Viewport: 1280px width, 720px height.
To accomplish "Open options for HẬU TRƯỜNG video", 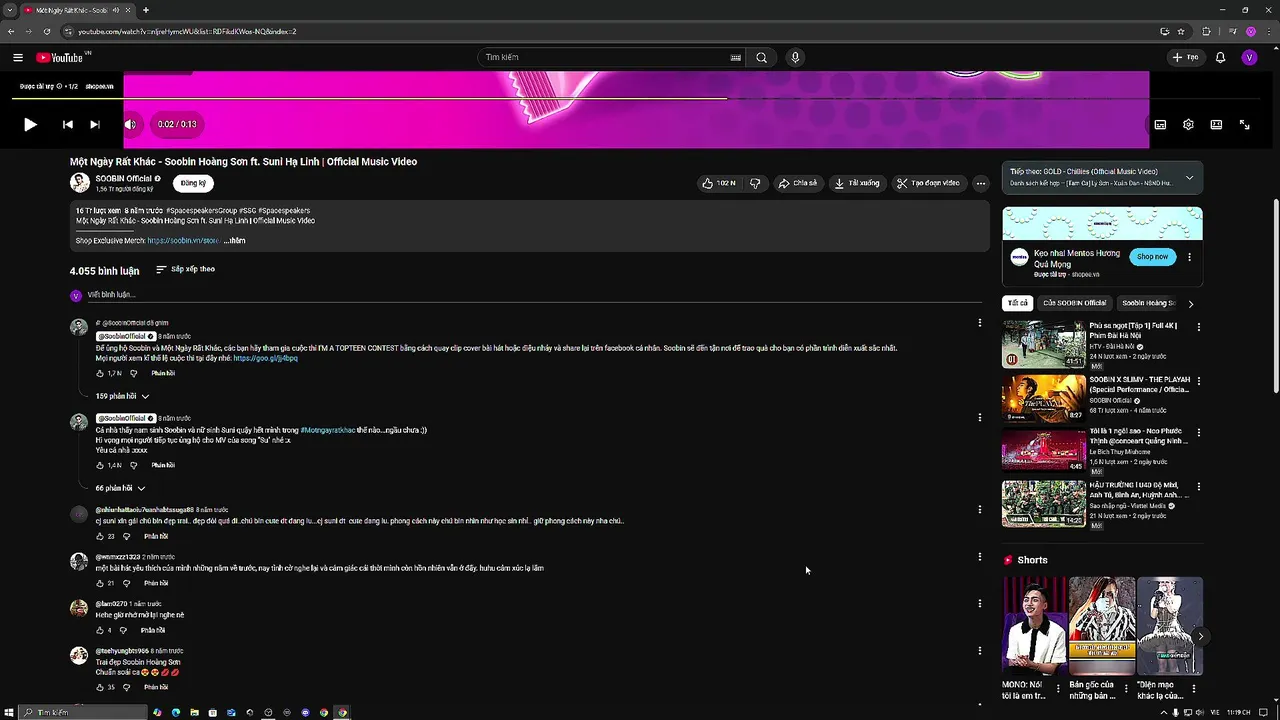I will coord(1199,488).
